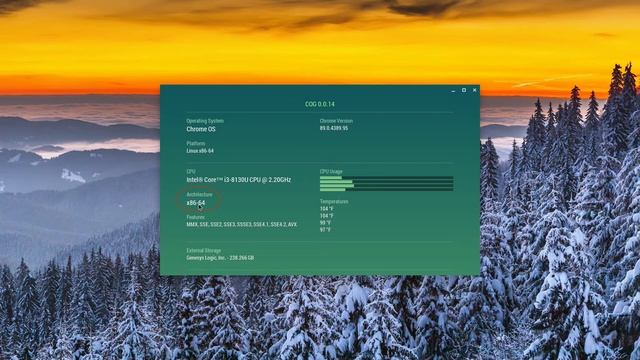Select the 'x86-64' architecture value
Image resolution: width=640 pixels, height=360 pixels.
(x=196, y=202)
